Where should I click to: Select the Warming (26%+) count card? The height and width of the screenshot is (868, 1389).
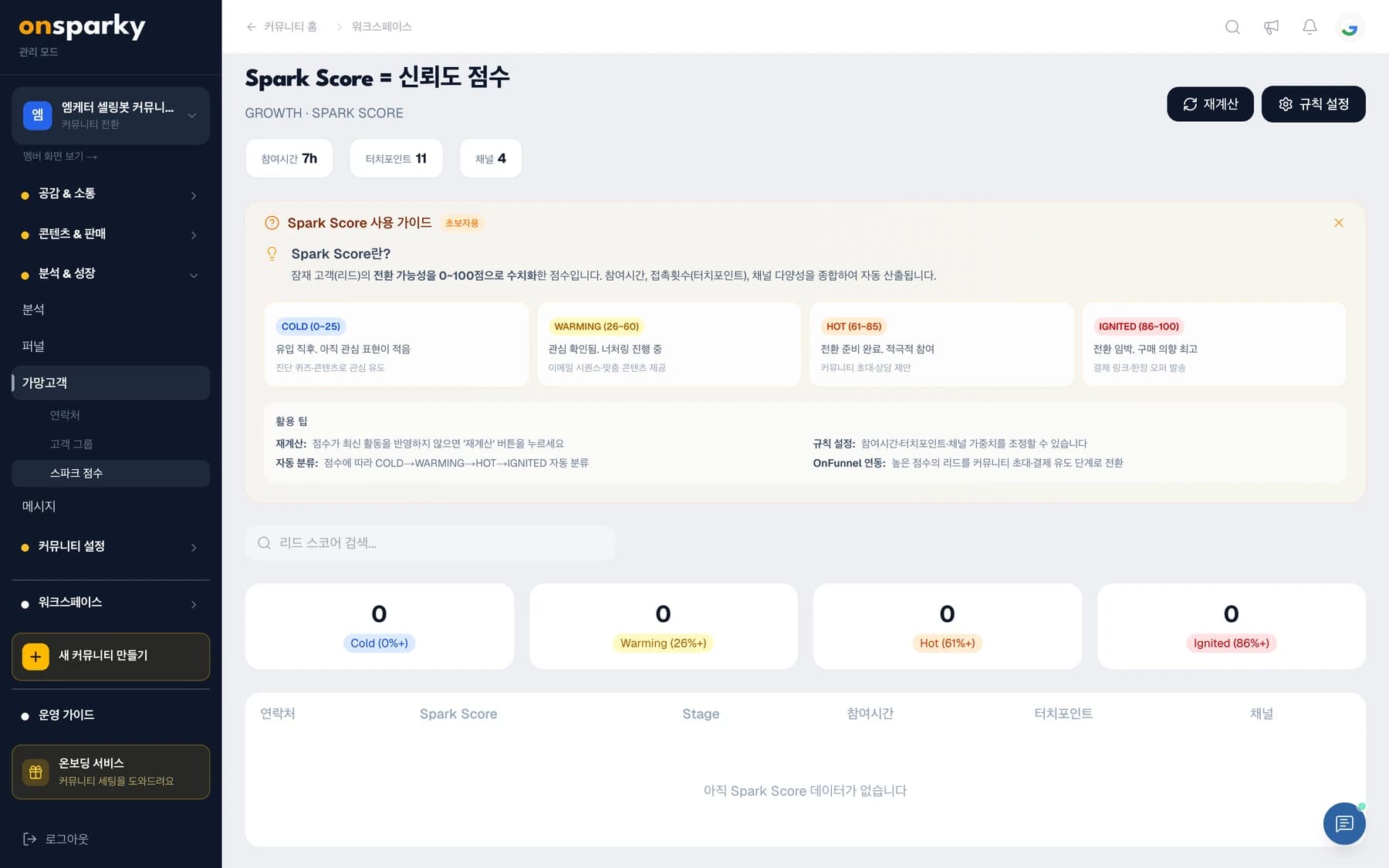(663, 627)
